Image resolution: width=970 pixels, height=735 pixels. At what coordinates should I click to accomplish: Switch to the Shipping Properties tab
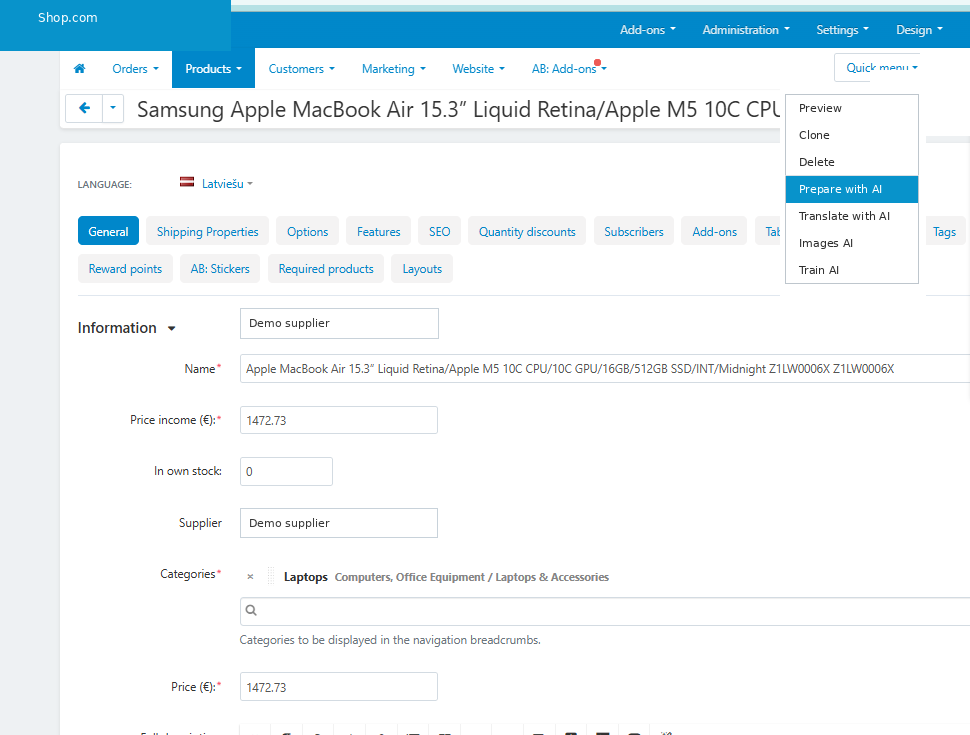coord(207,231)
